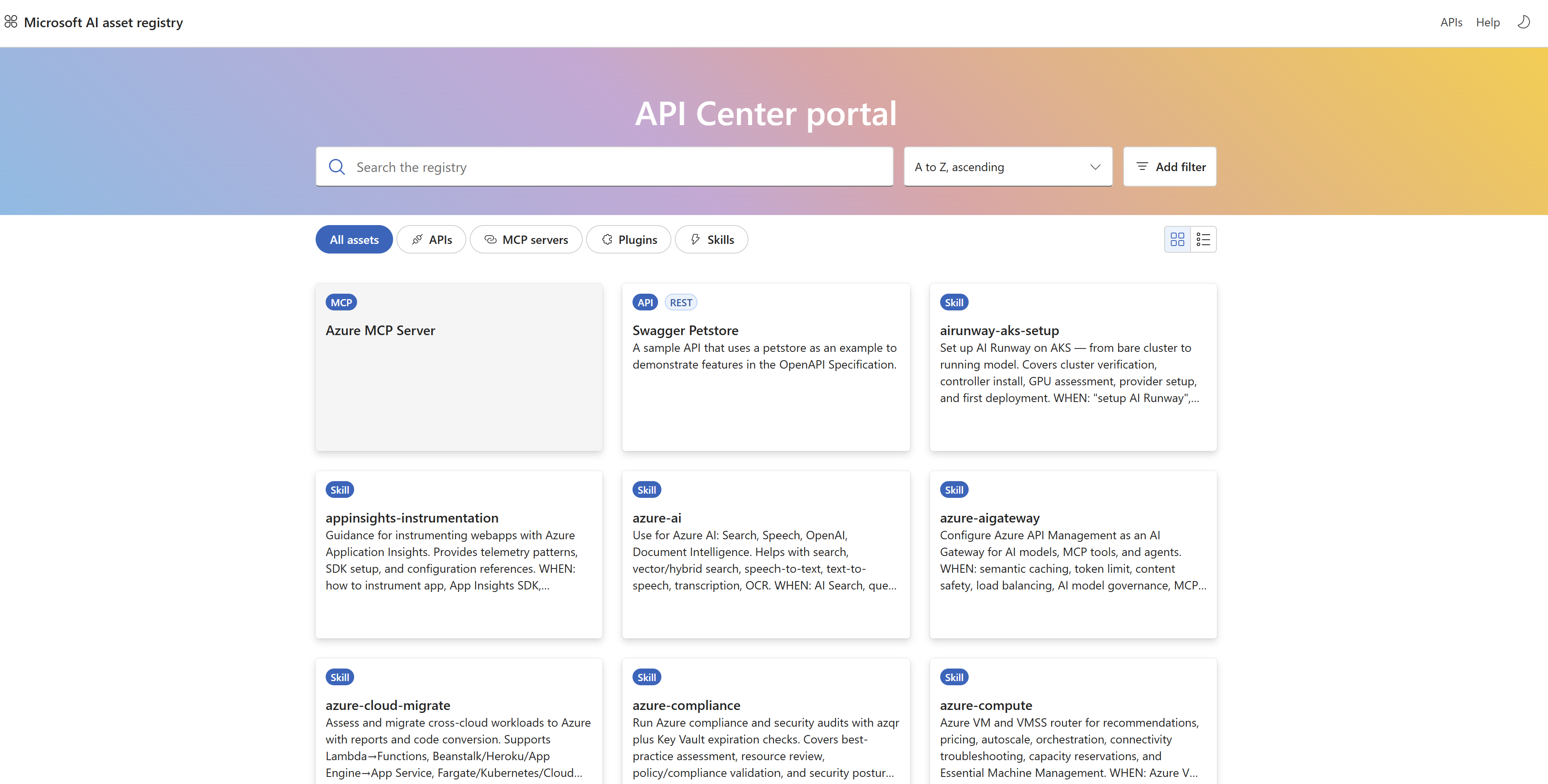Click the Skill badge on appinsights-instrumentation

(339, 489)
